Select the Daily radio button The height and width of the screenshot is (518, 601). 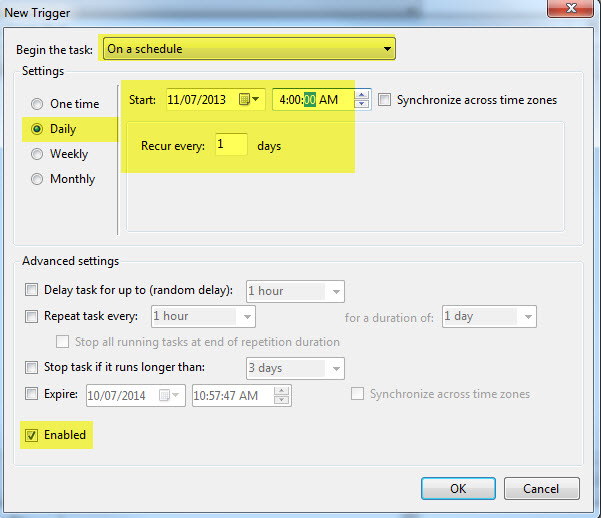coord(37,129)
